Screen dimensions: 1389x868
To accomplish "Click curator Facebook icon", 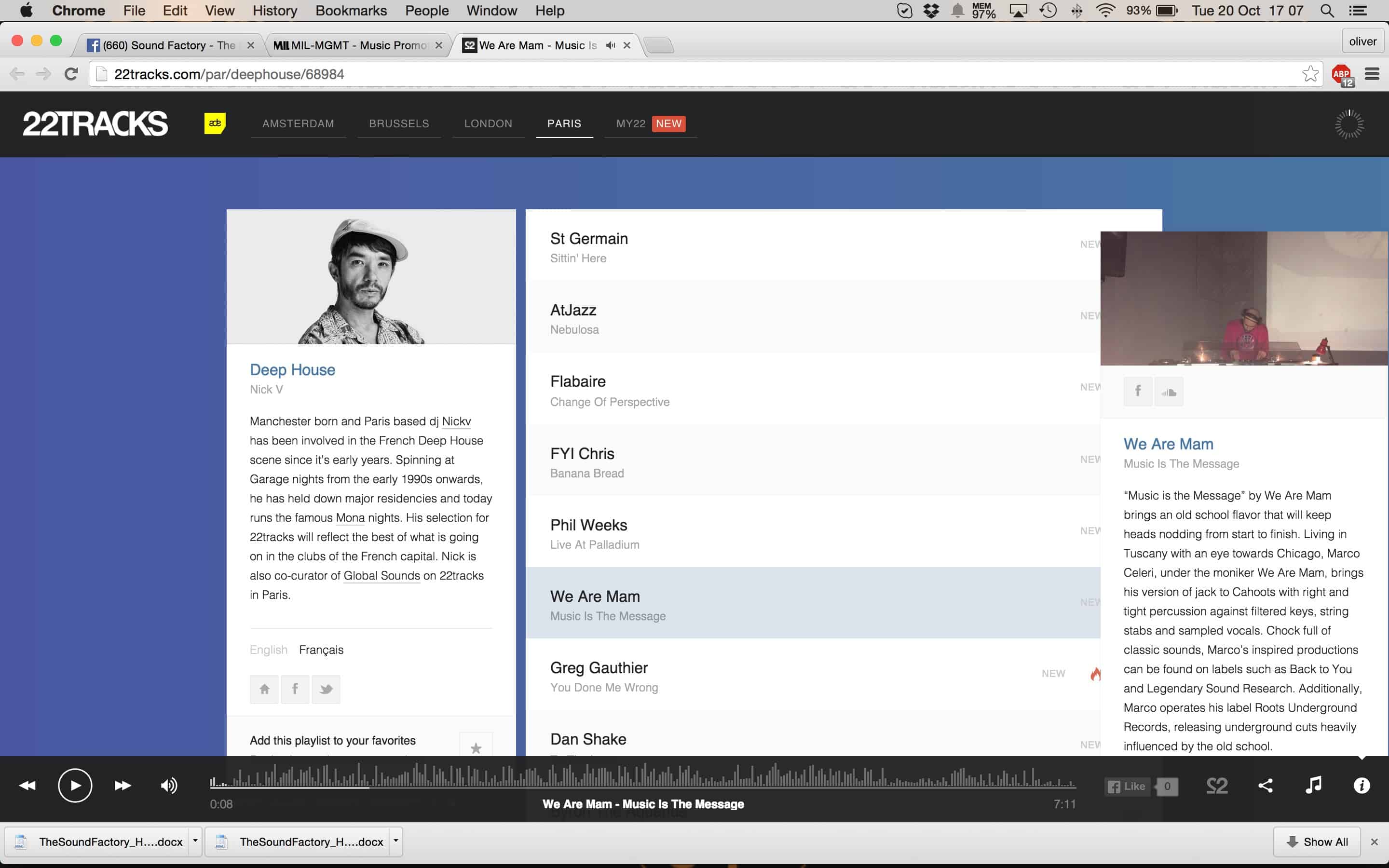I will pyautogui.click(x=295, y=689).
